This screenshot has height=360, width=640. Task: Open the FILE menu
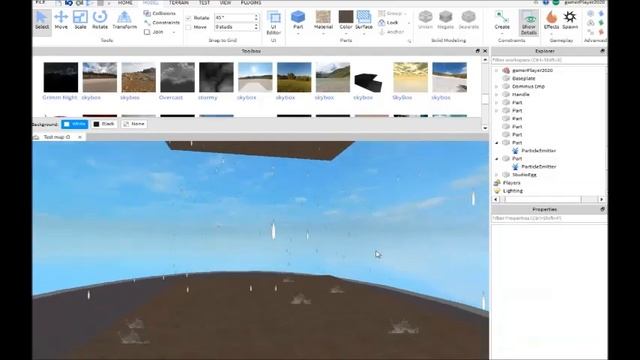tap(40, 2)
